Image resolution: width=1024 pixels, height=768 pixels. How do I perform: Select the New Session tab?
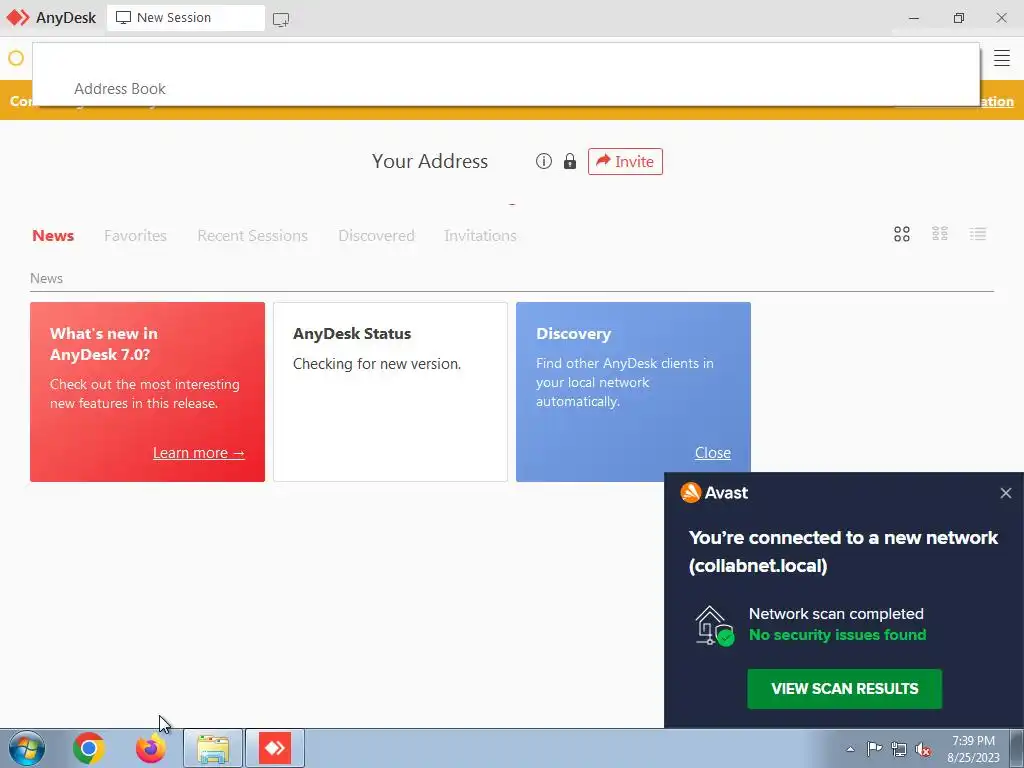pos(185,18)
